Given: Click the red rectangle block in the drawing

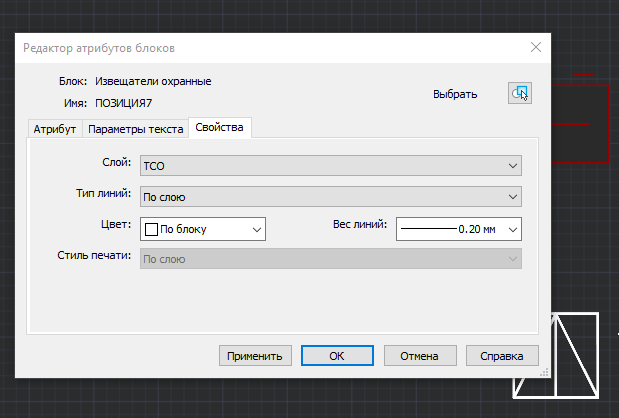Looking at the screenshot, I should 580,124.
